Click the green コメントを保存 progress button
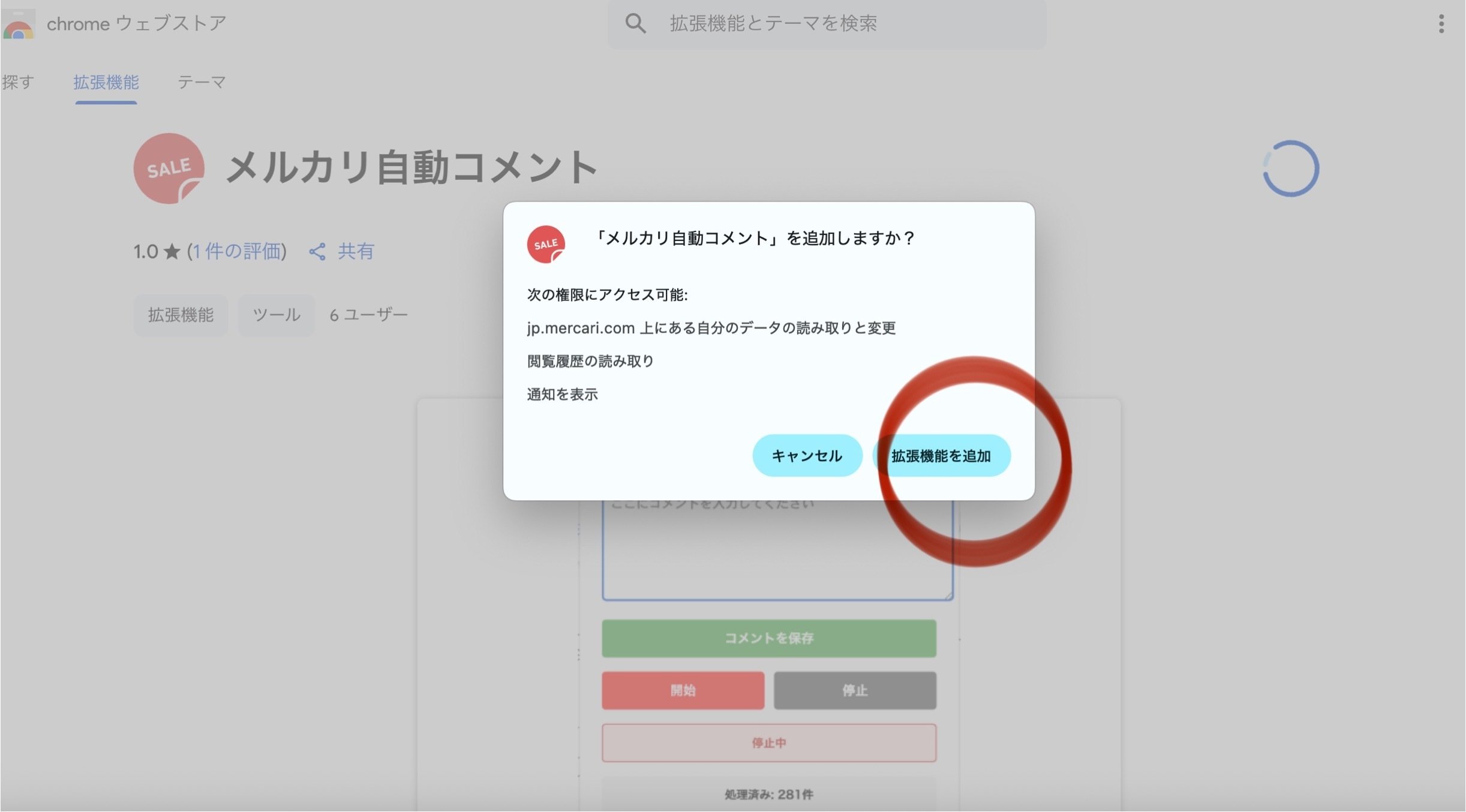Viewport: 1466px width, 812px height. click(x=768, y=638)
